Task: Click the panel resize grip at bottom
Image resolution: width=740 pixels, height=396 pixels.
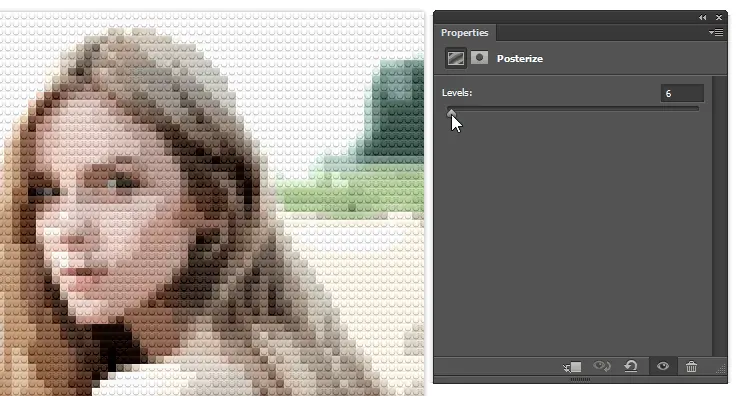Action: coord(580,379)
